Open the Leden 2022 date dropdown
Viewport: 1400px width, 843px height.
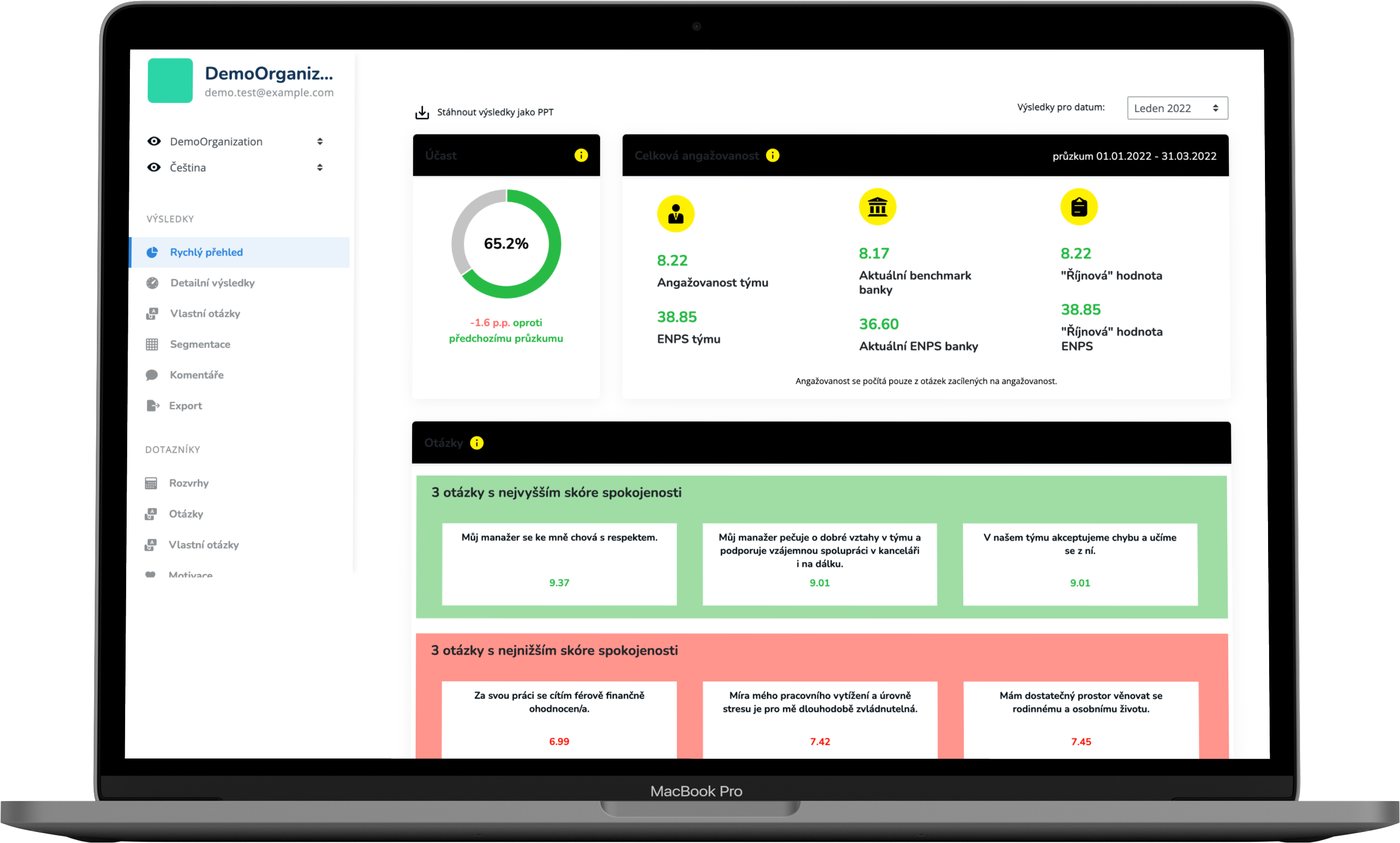1177,108
